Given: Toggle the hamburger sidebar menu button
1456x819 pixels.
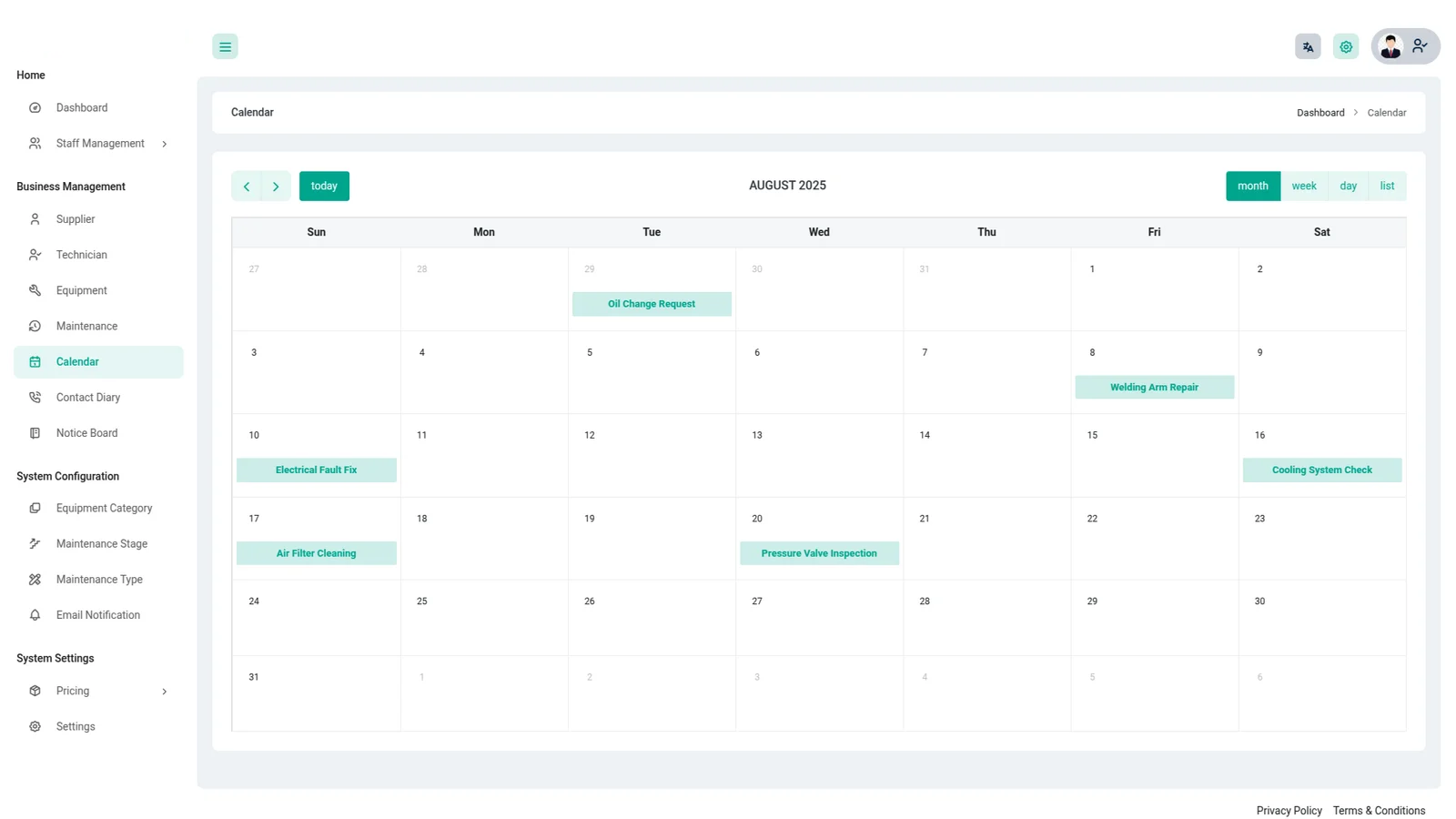Looking at the screenshot, I should (x=225, y=46).
